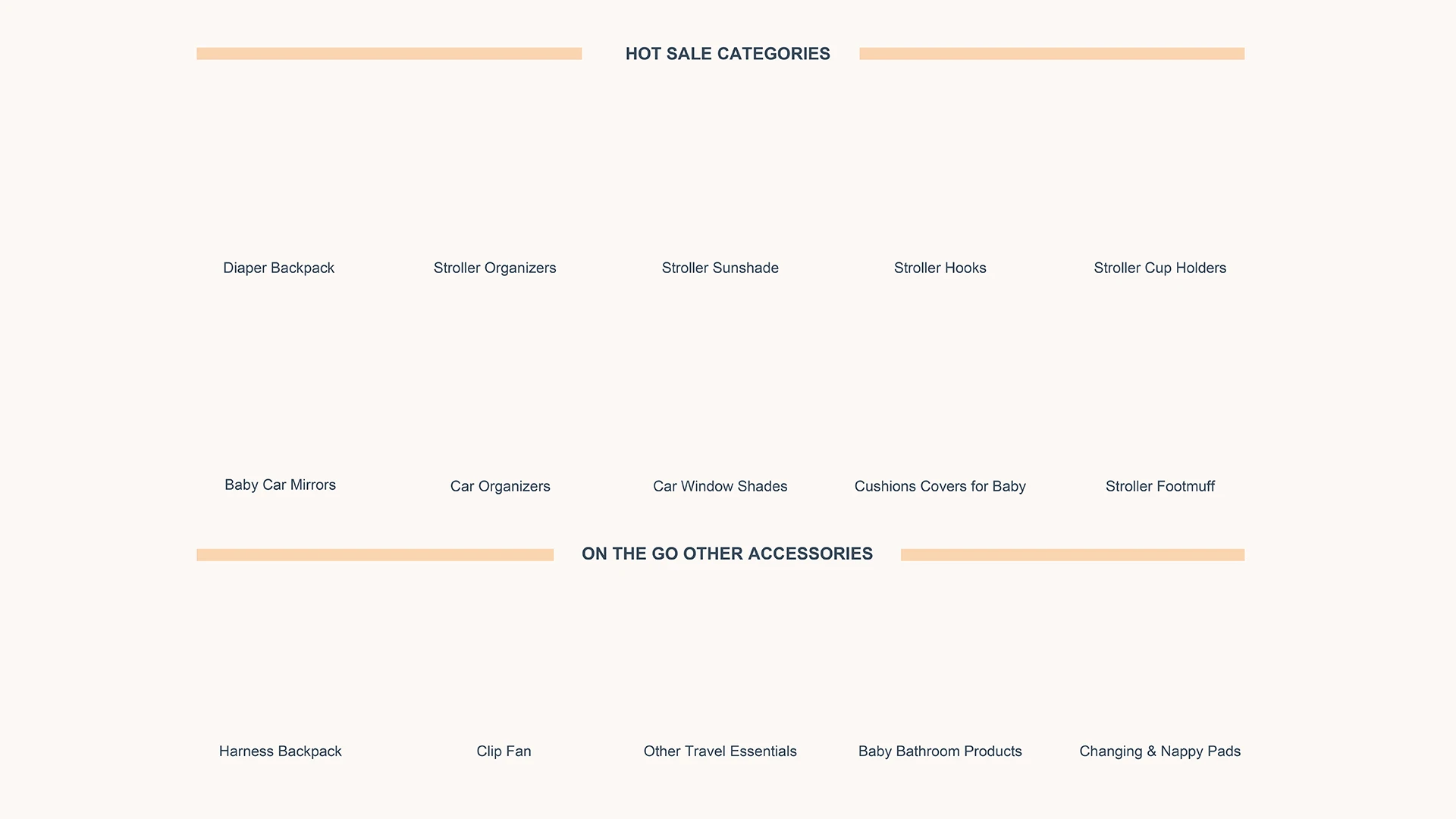Viewport: 1456px width, 819px height.
Task: Browse Other Travel Essentials
Action: click(x=720, y=751)
